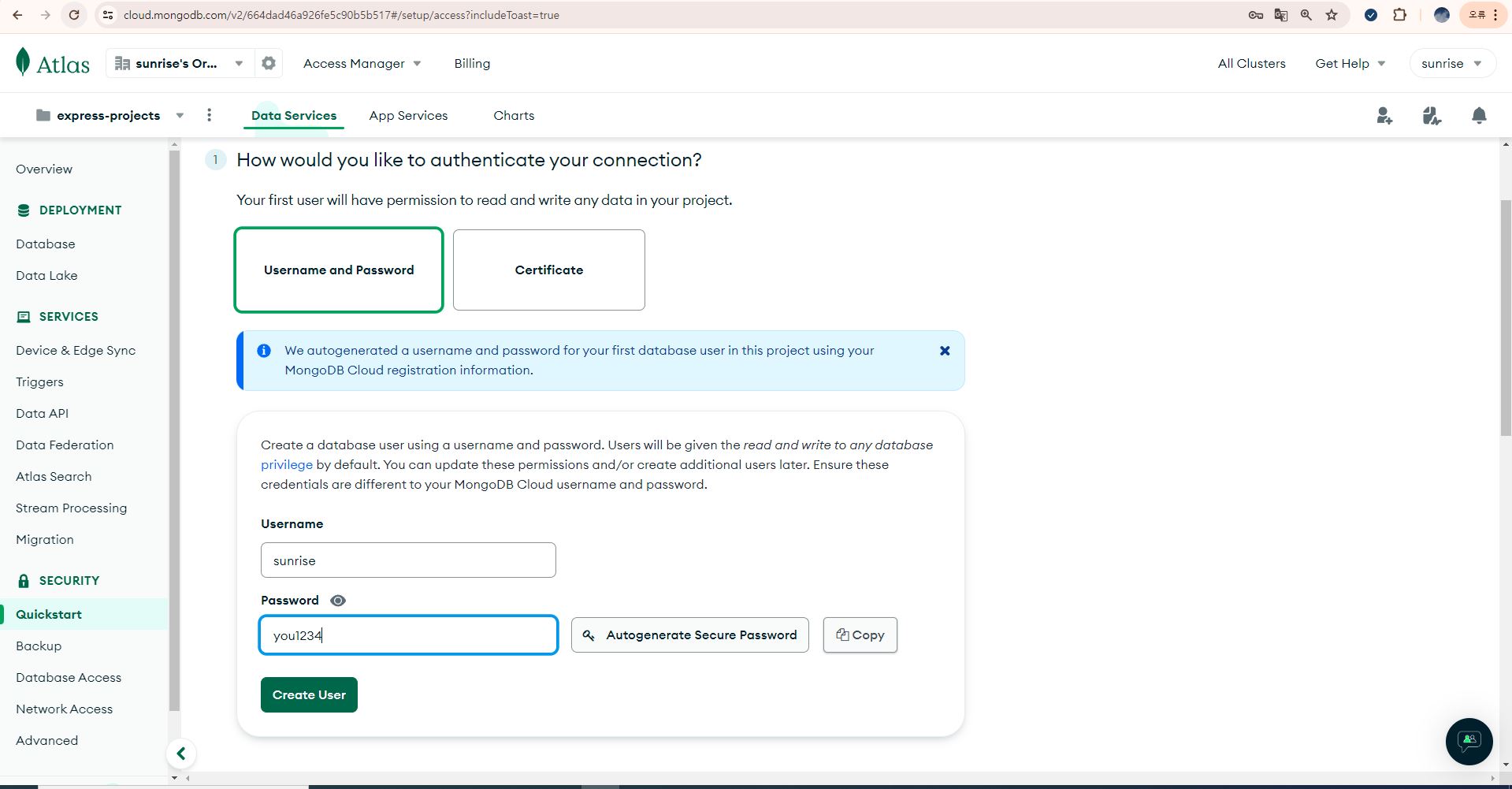The image size is (1512, 789).
Task: Open Data Lake in the sidebar
Action: (x=46, y=275)
